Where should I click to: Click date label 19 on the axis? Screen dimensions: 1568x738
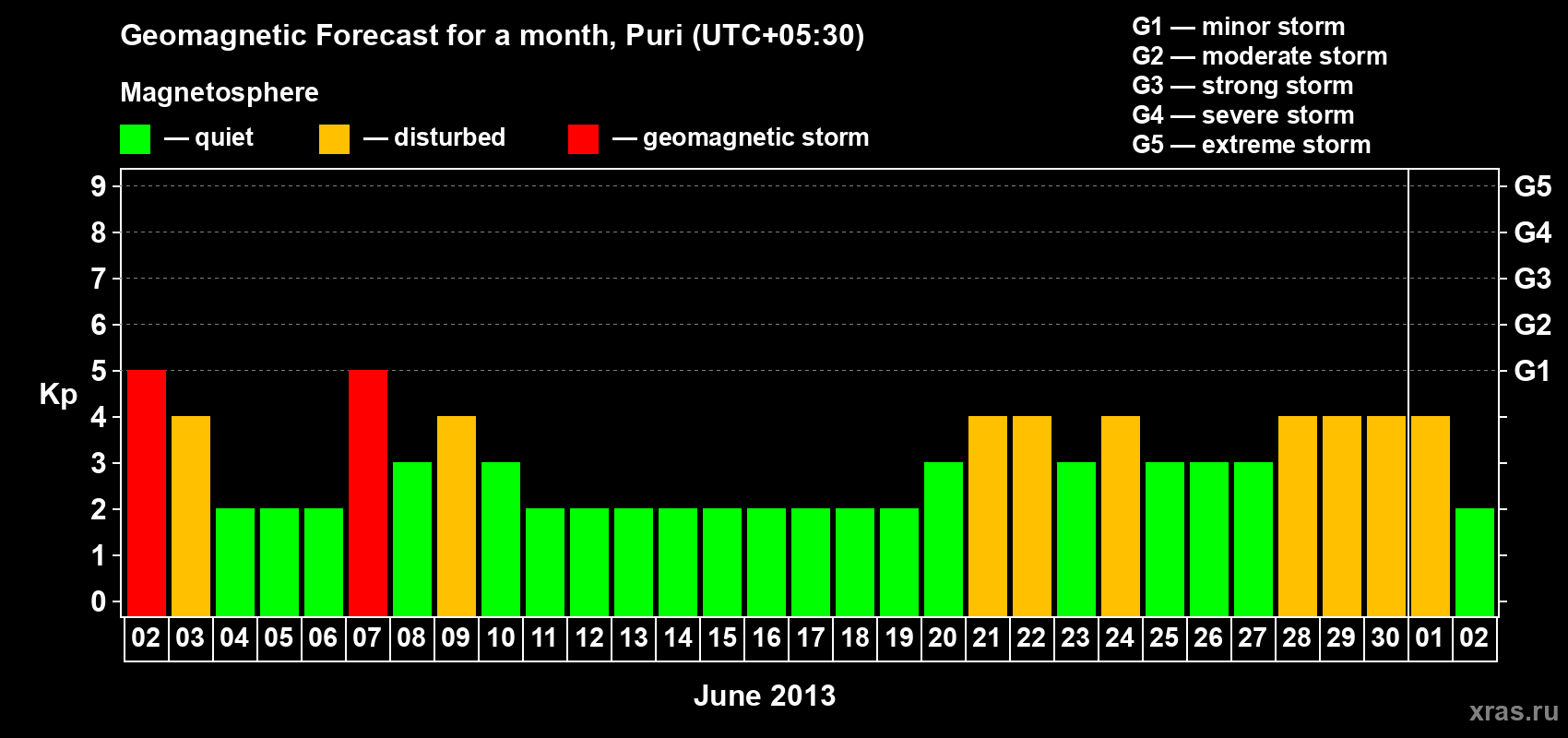[x=898, y=637]
